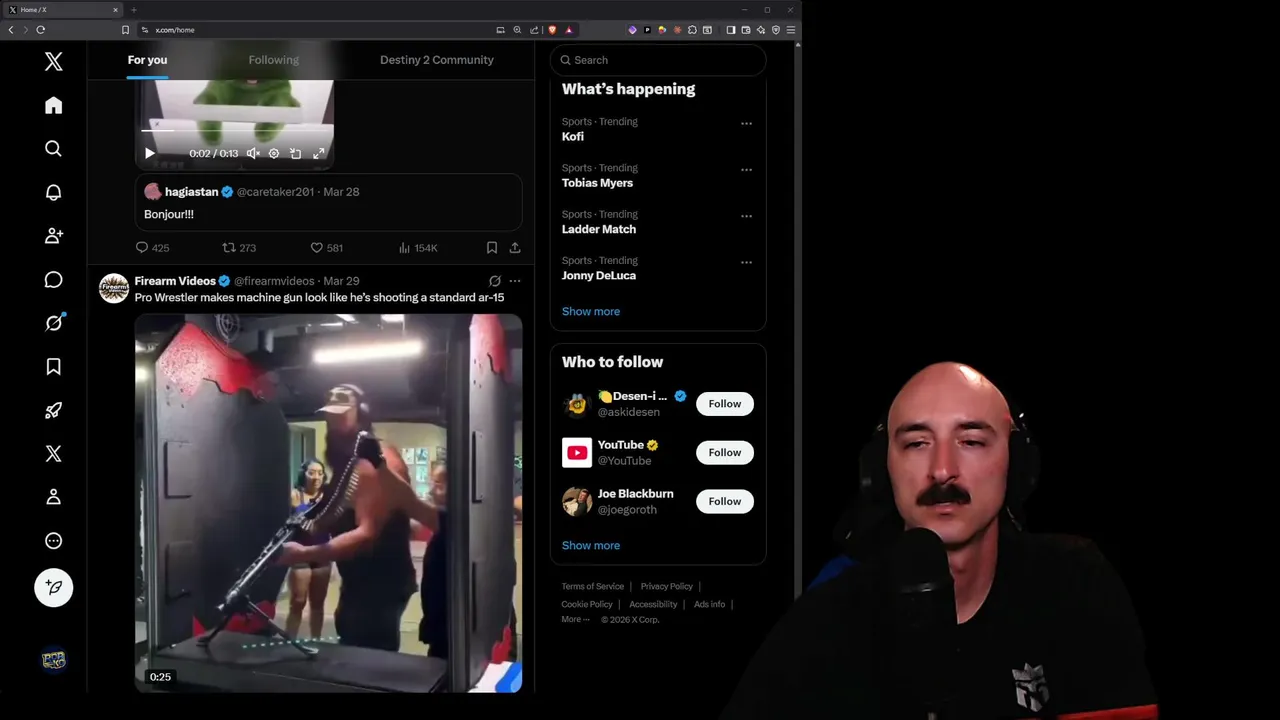Open trending topic Ladder Match
This screenshot has width=1280, height=720.
(599, 229)
